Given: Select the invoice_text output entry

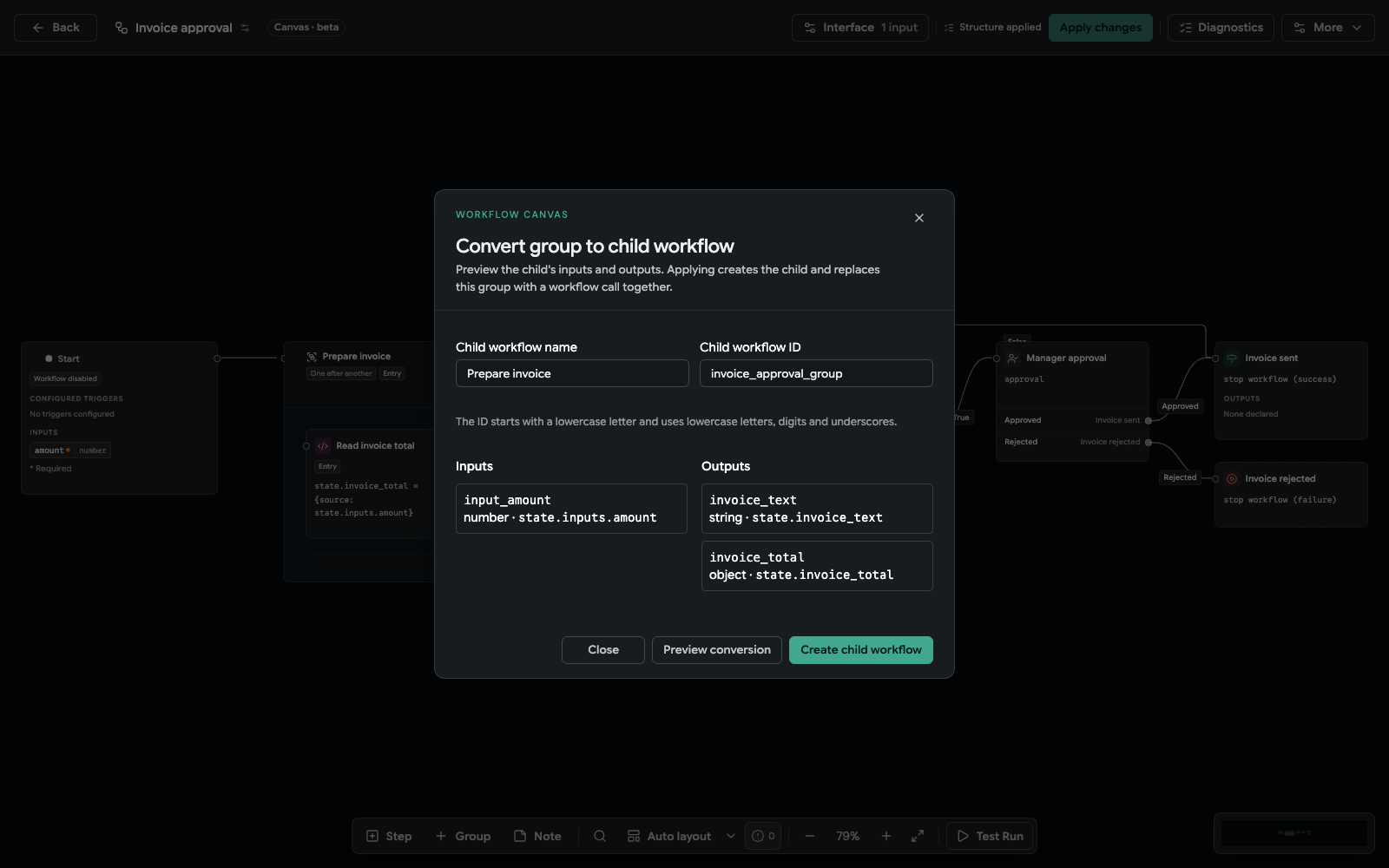Looking at the screenshot, I should point(817,509).
